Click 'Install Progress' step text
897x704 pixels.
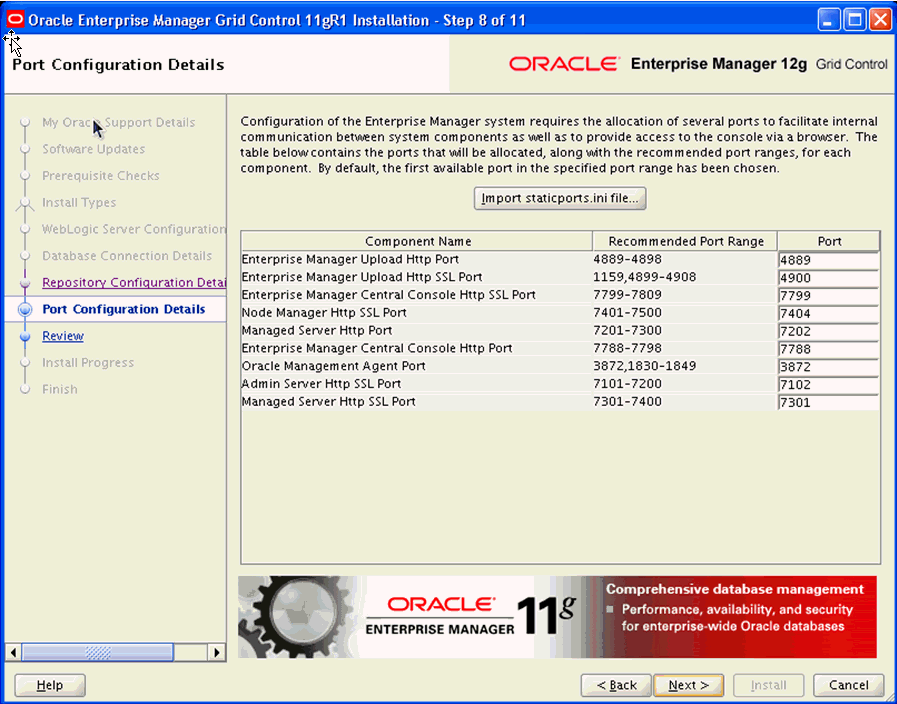[88, 363]
